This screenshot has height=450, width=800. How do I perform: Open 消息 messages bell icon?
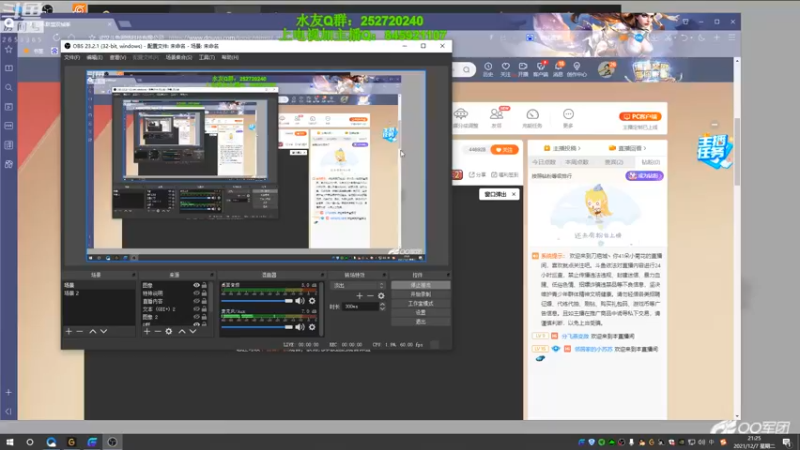(559, 69)
